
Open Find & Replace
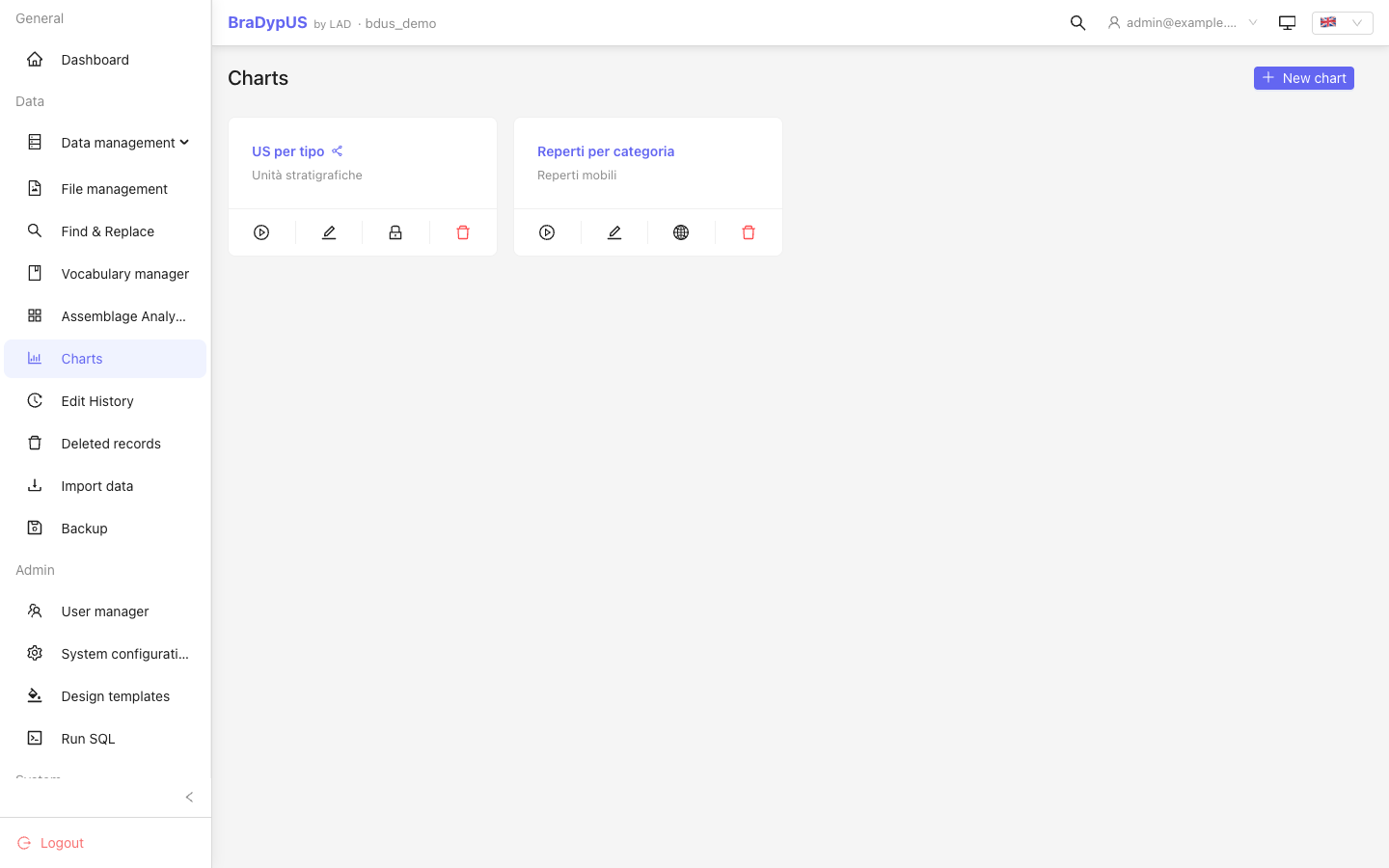[105, 231]
